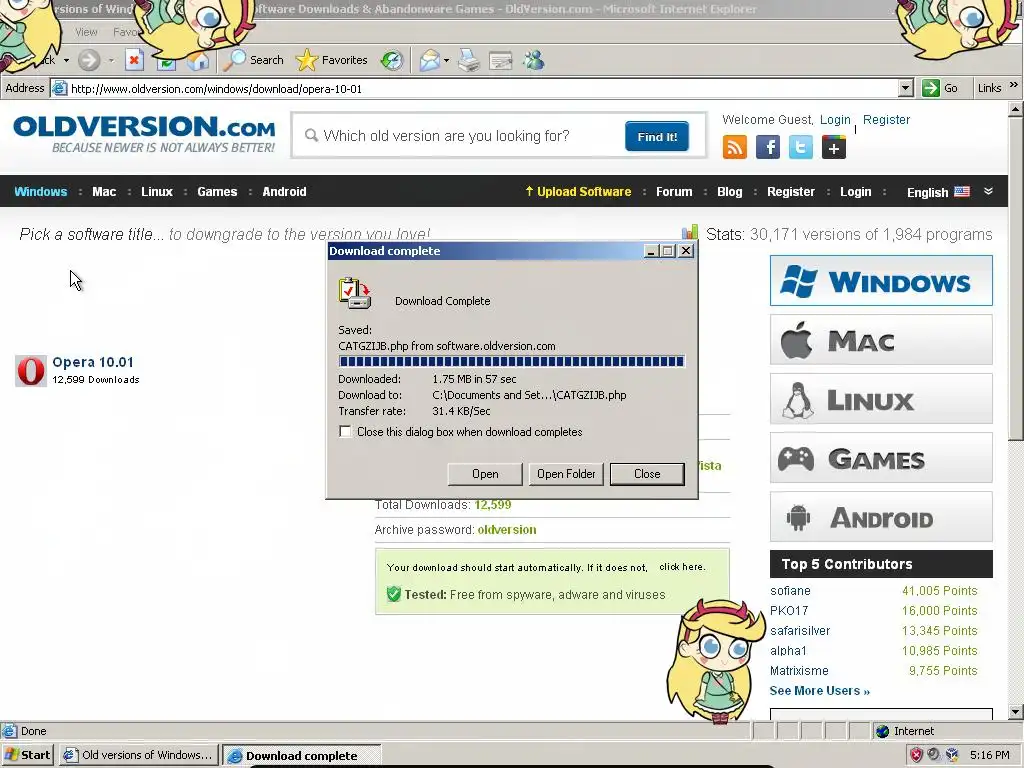
Task: Click the Games platform banner
Action: 881,458
